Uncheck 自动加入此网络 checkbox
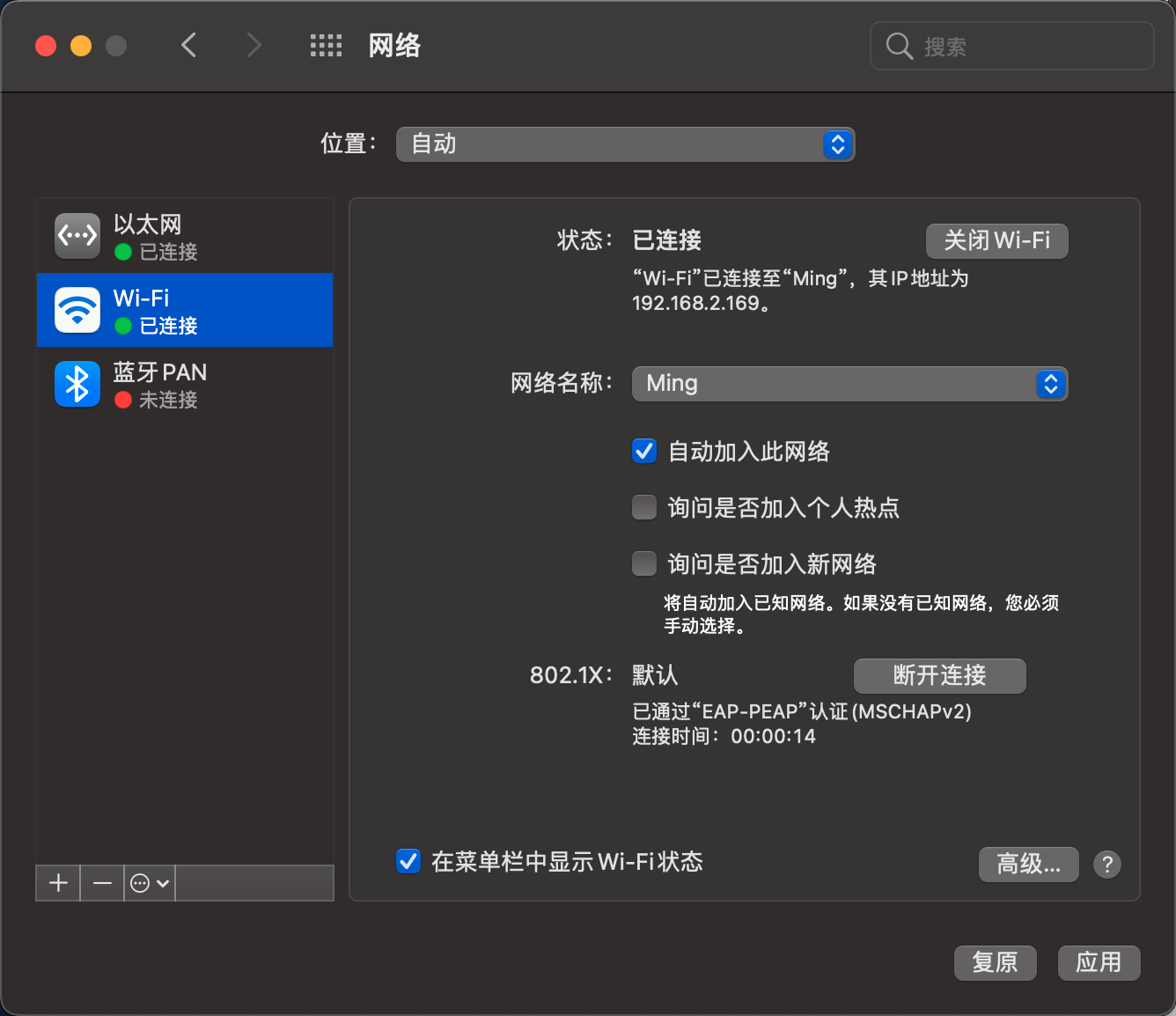Screen dimensions: 1176x1016 644,452
